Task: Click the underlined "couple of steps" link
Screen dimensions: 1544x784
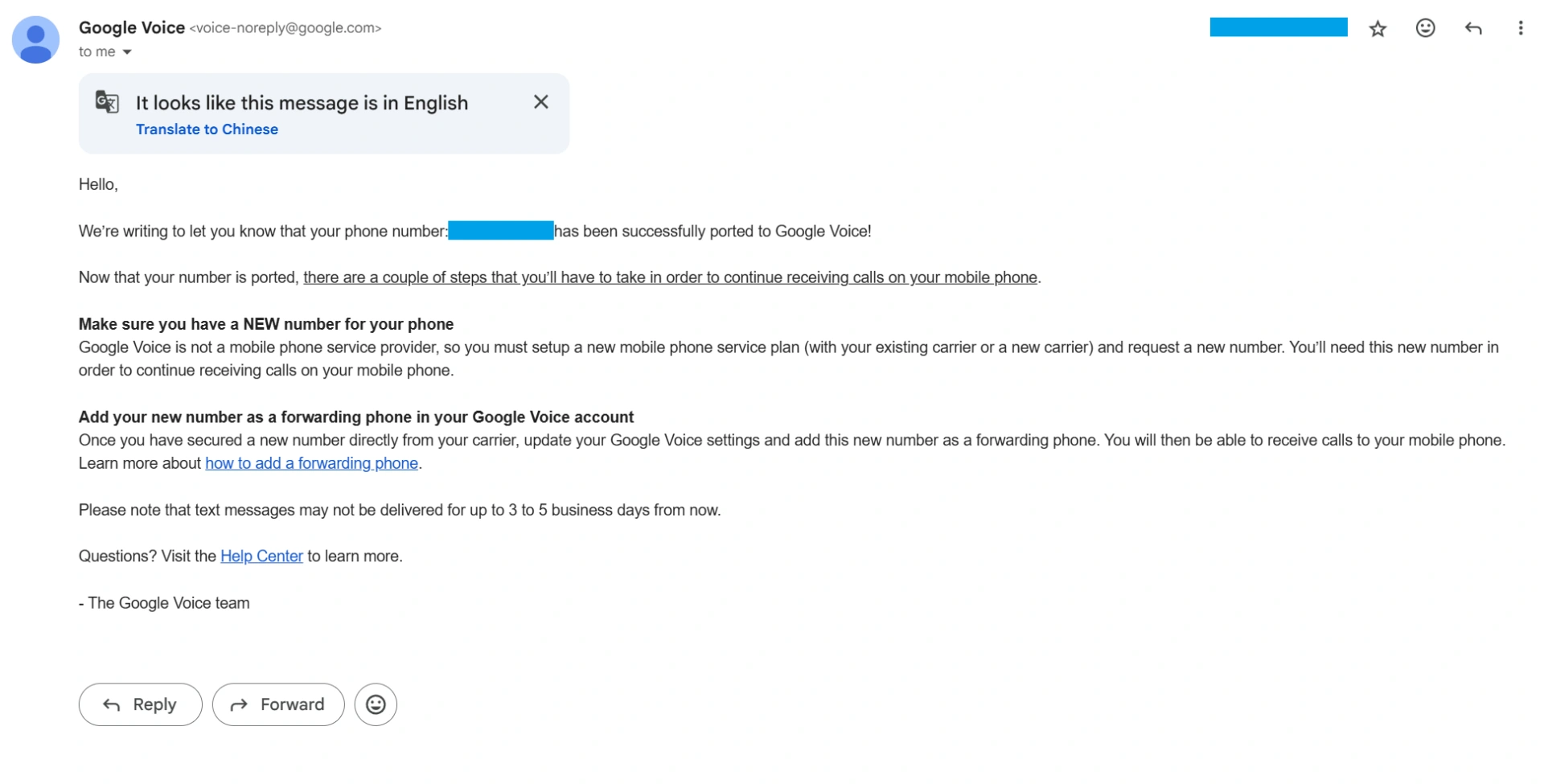Action: [670, 277]
